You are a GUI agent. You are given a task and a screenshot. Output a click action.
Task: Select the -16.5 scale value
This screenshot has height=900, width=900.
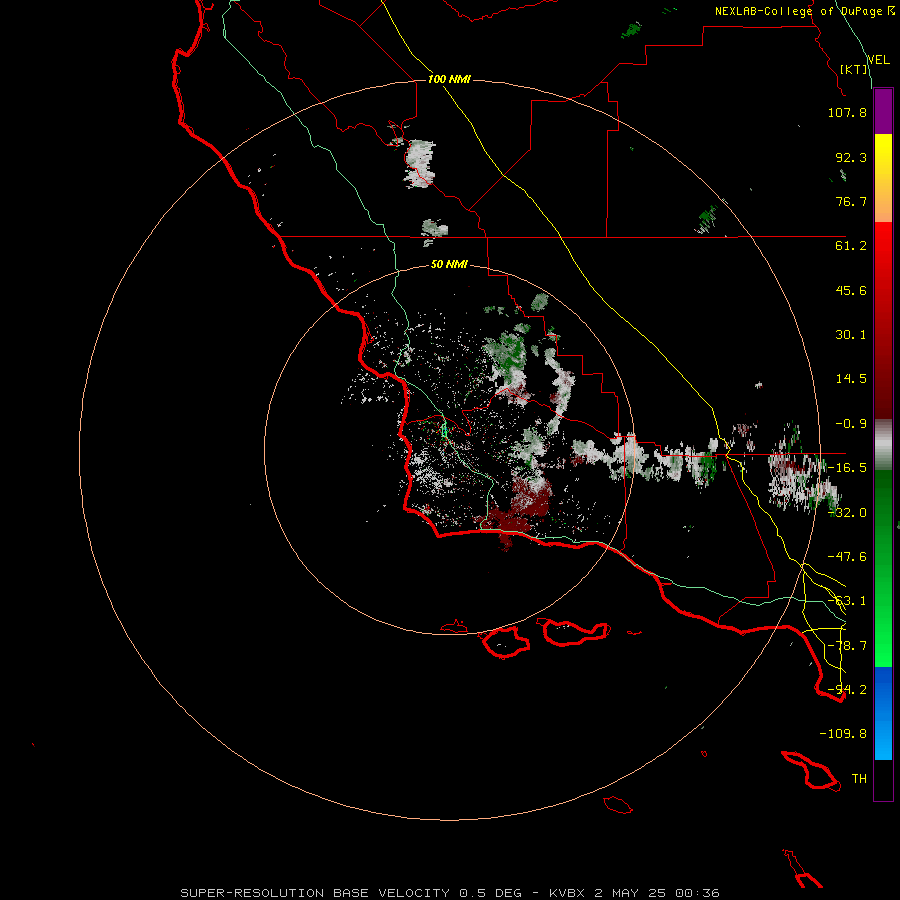(x=847, y=468)
